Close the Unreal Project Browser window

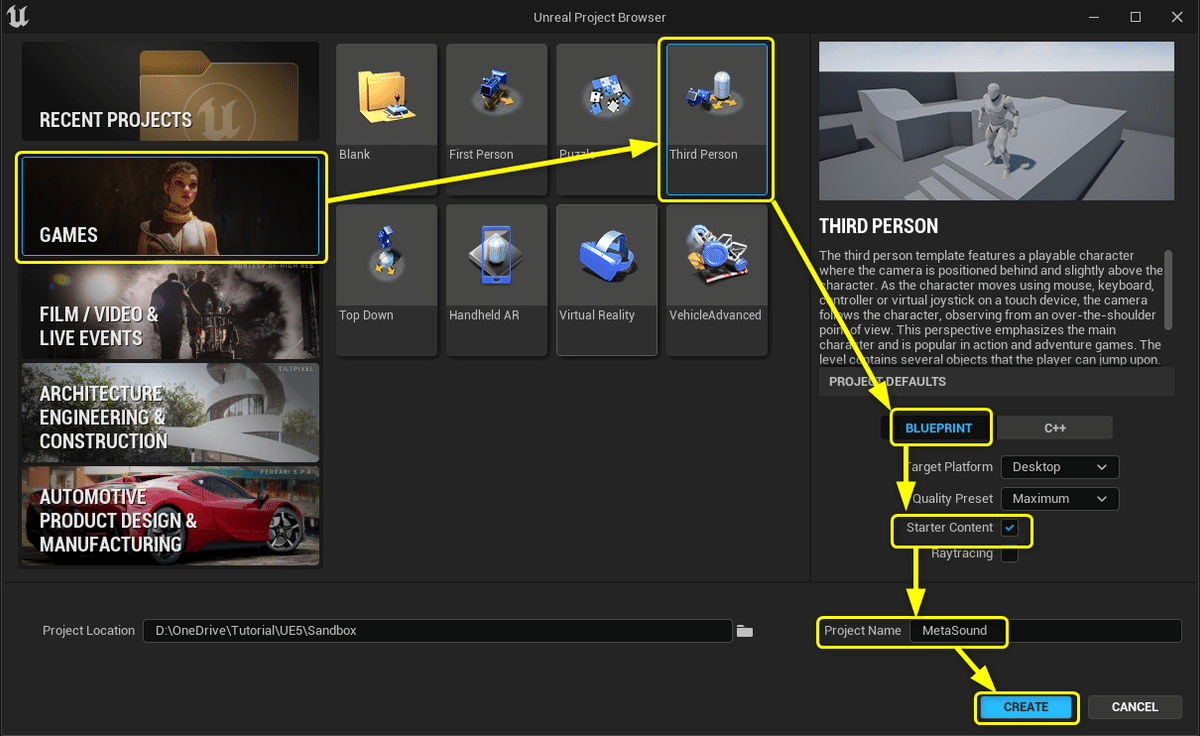click(1177, 17)
